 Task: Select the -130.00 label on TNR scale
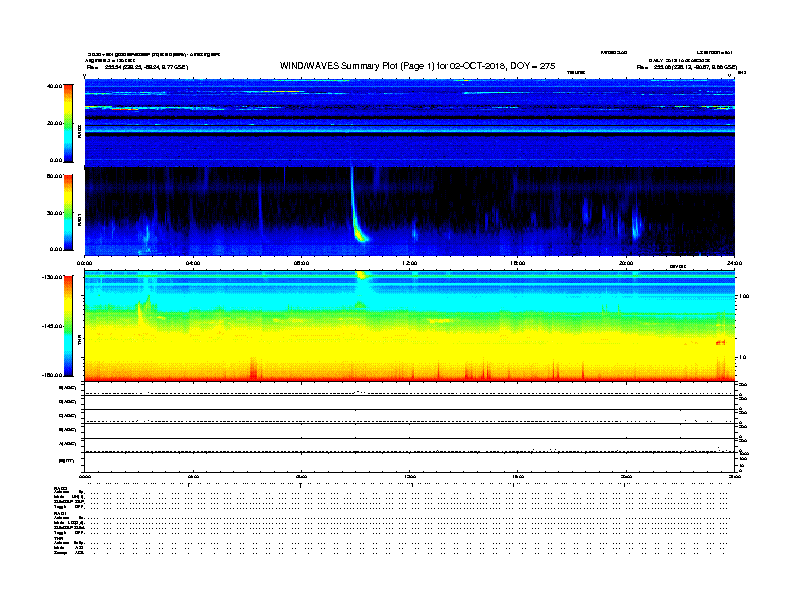pos(53,277)
